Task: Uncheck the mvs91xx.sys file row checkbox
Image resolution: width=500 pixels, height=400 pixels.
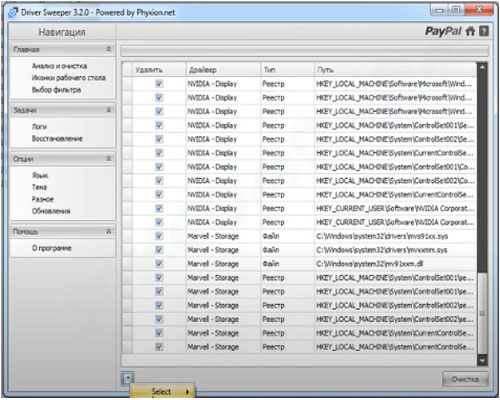Action: pyautogui.click(x=159, y=236)
